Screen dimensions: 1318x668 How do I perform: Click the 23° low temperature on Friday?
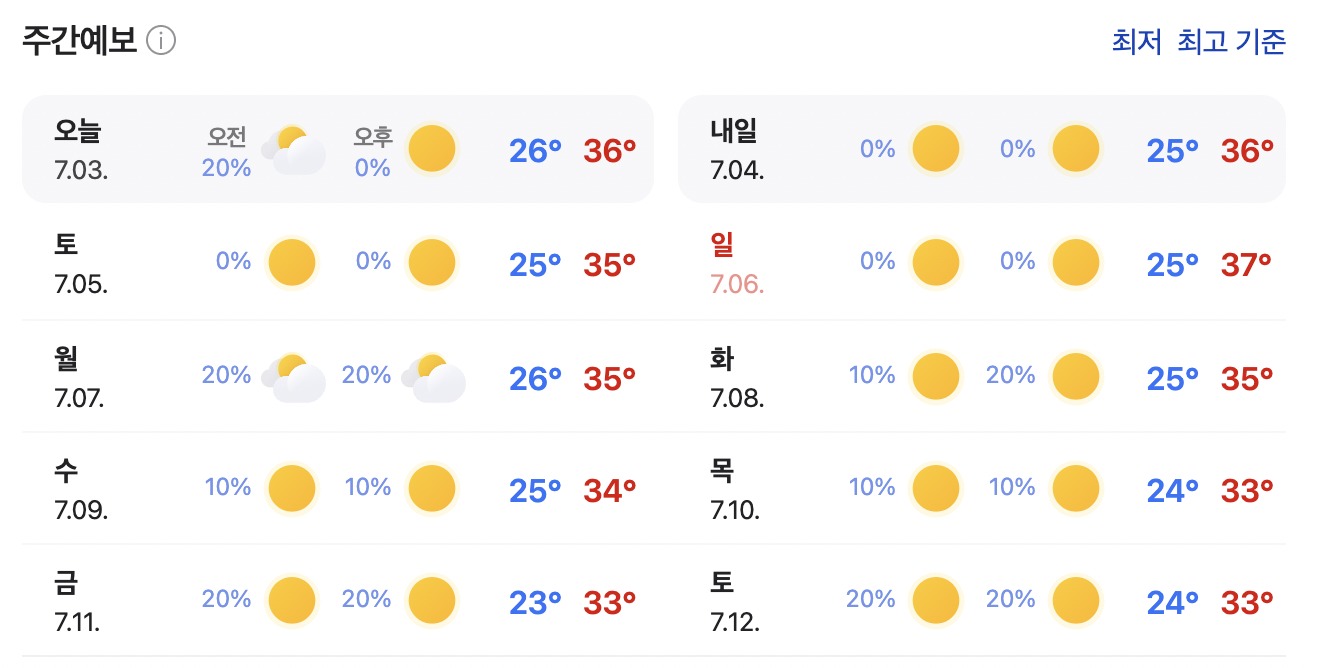click(x=535, y=603)
